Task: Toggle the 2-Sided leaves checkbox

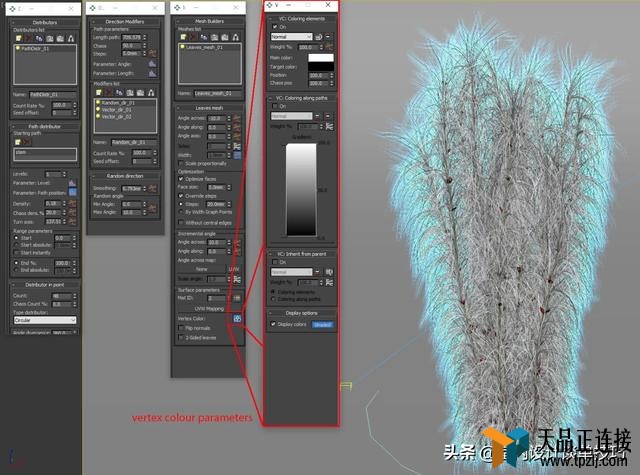Action: pos(181,337)
